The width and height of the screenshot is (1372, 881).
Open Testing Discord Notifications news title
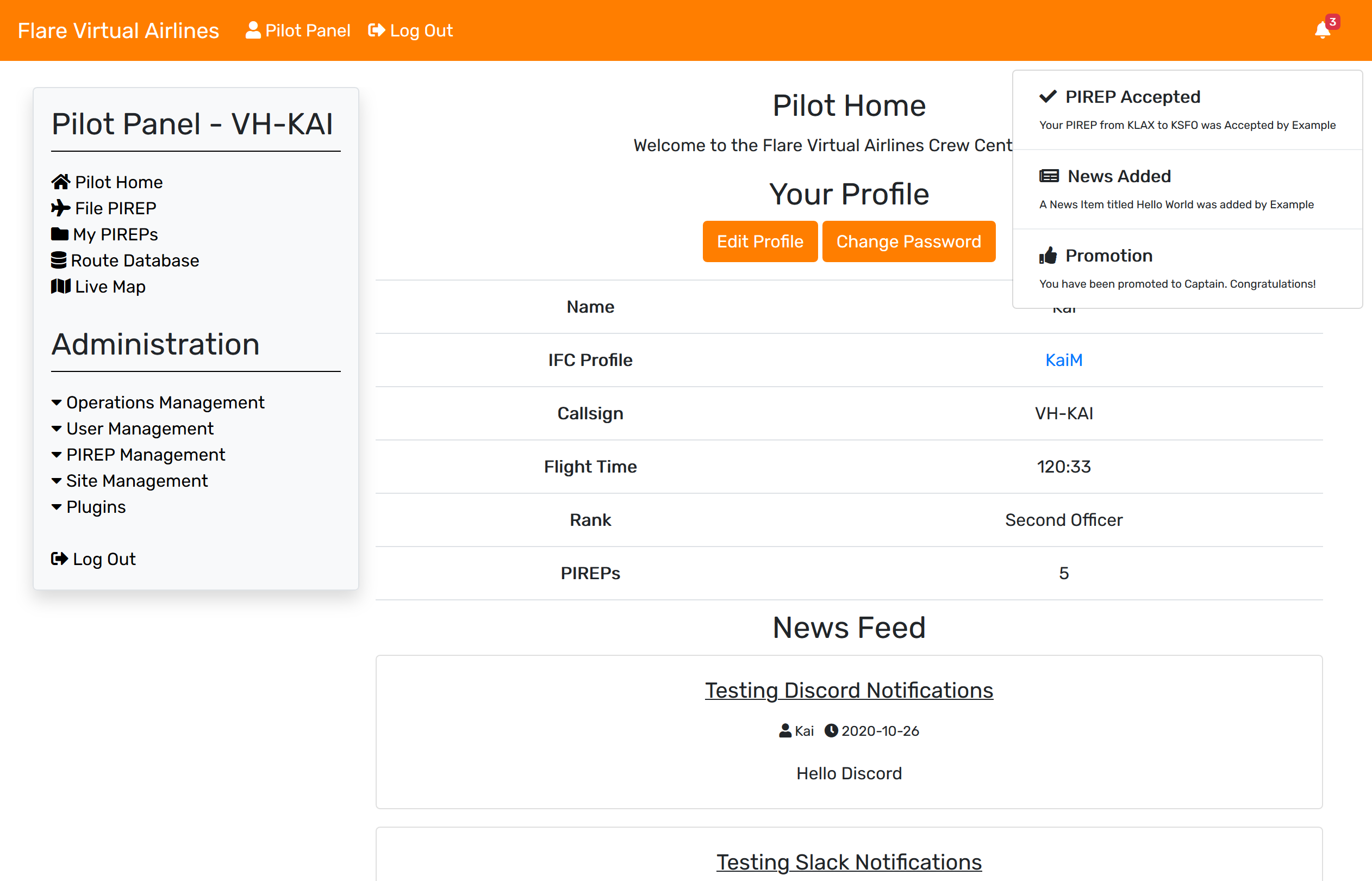849,690
